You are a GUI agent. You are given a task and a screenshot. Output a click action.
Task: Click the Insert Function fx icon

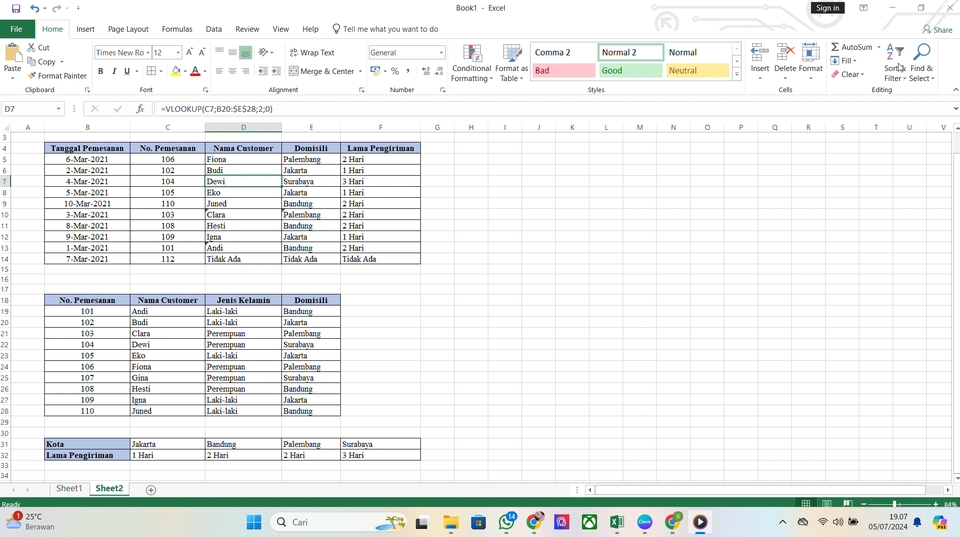pos(140,109)
